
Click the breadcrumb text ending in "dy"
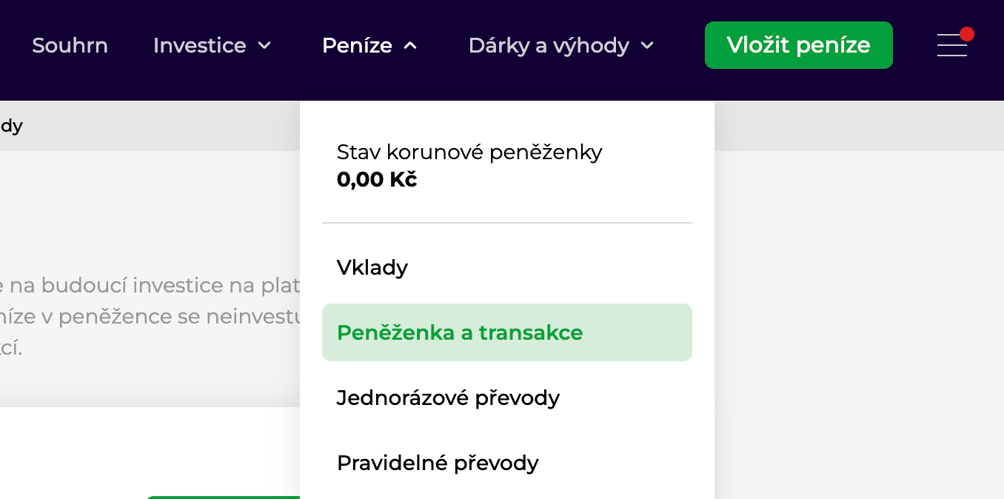[12, 126]
